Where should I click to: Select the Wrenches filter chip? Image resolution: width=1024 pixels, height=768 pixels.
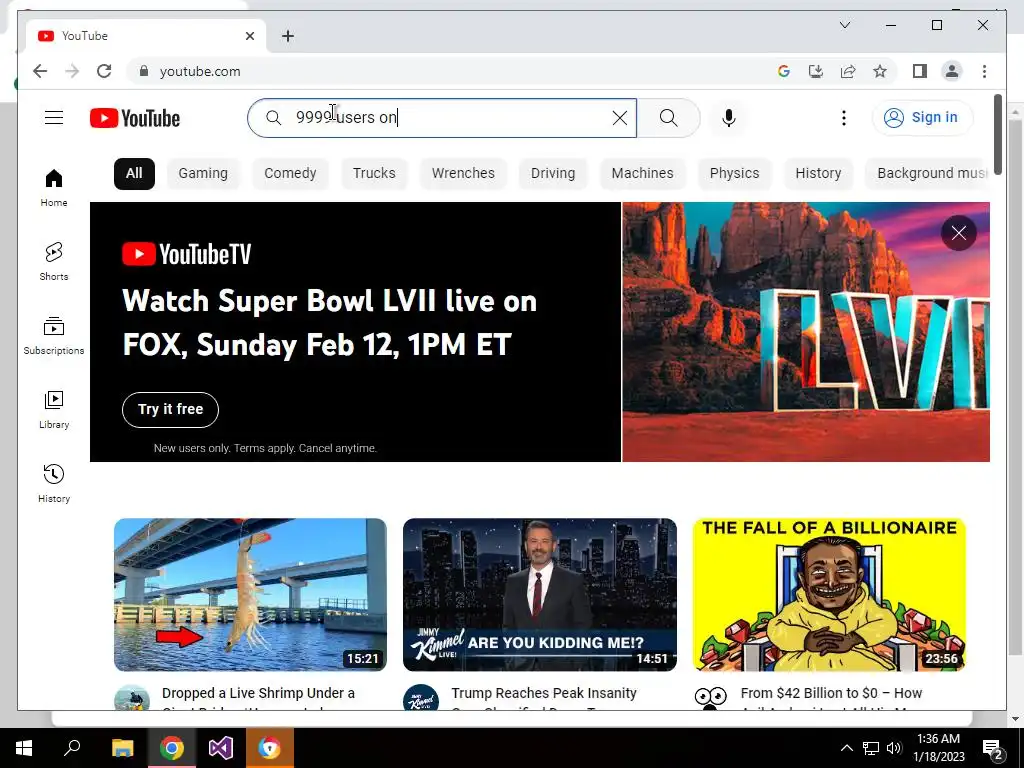point(463,174)
